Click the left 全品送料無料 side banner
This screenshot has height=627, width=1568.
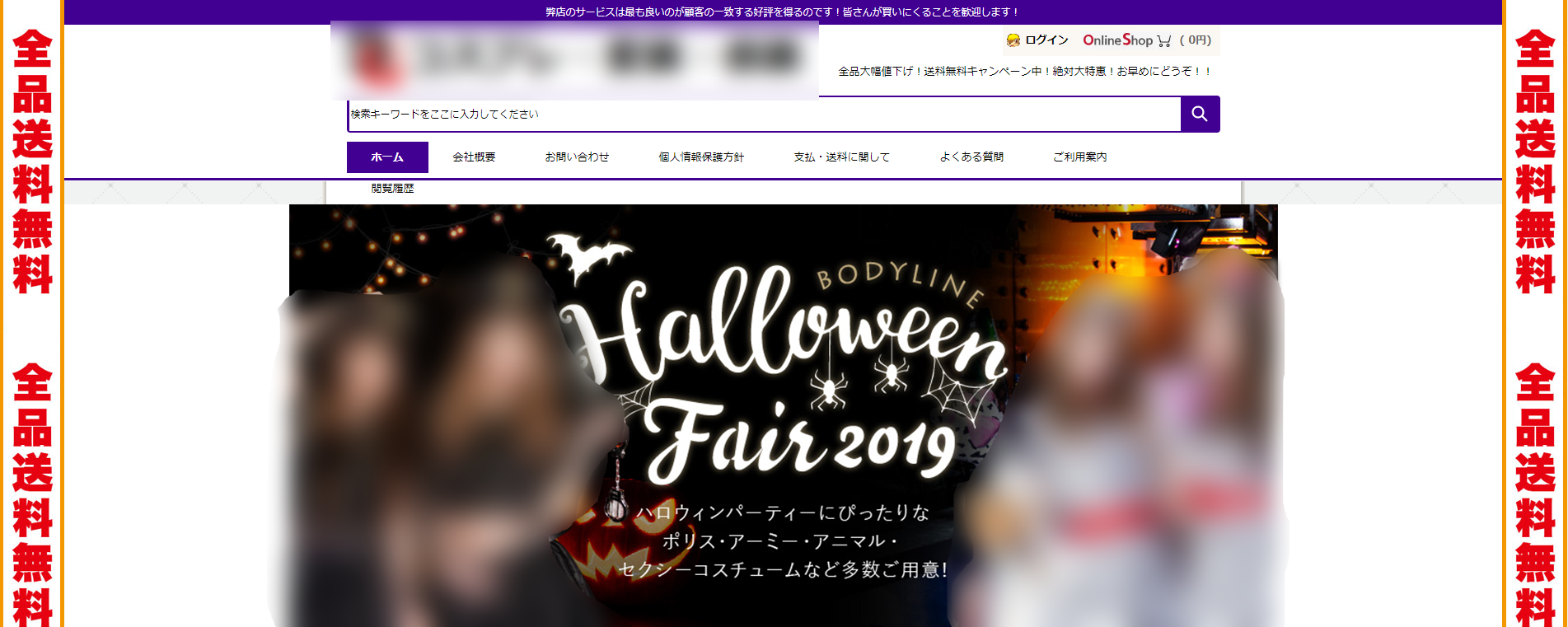tap(32, 313)
